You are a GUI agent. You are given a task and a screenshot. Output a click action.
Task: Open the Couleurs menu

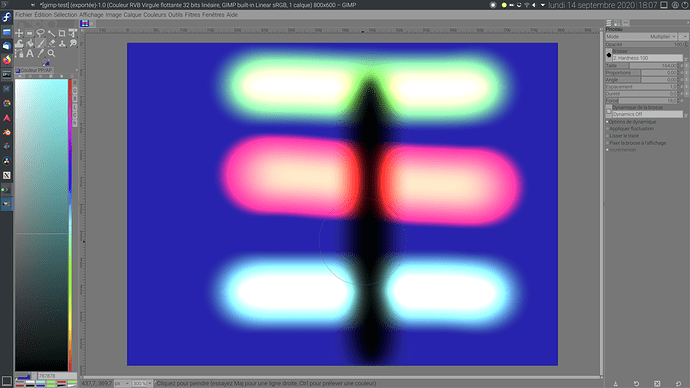(155, 15)
